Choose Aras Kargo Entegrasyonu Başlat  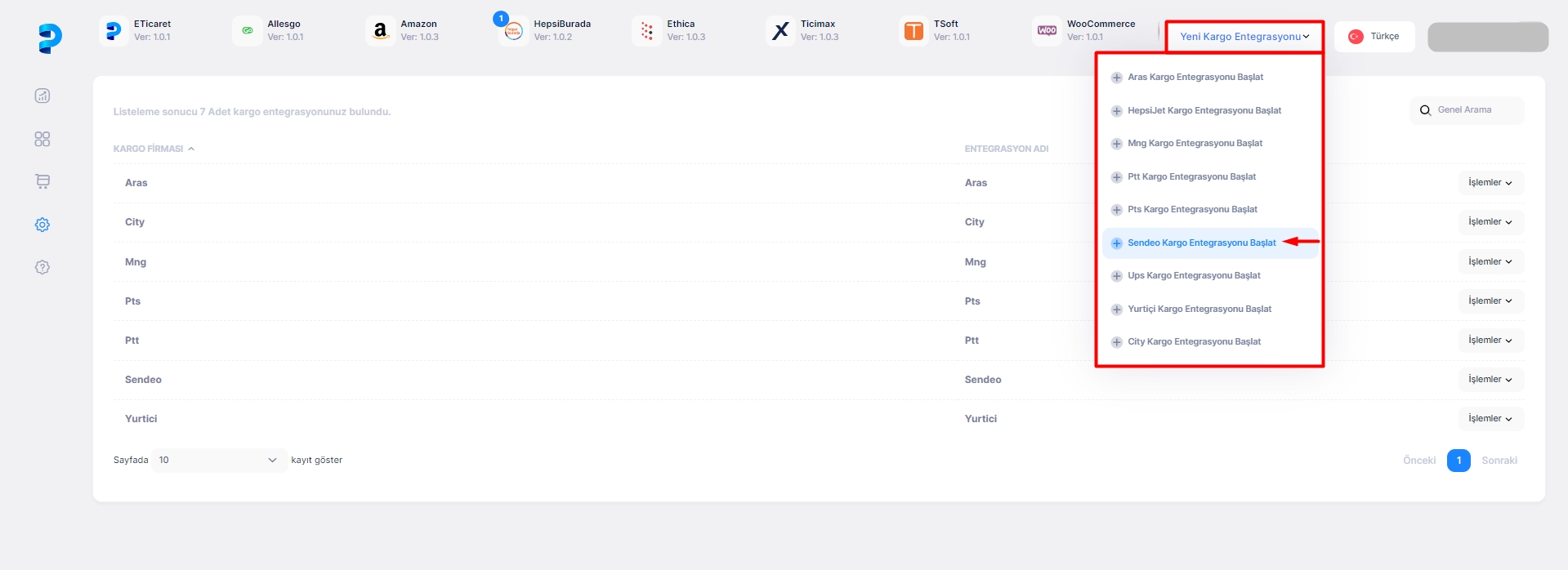click(1195, 78)
